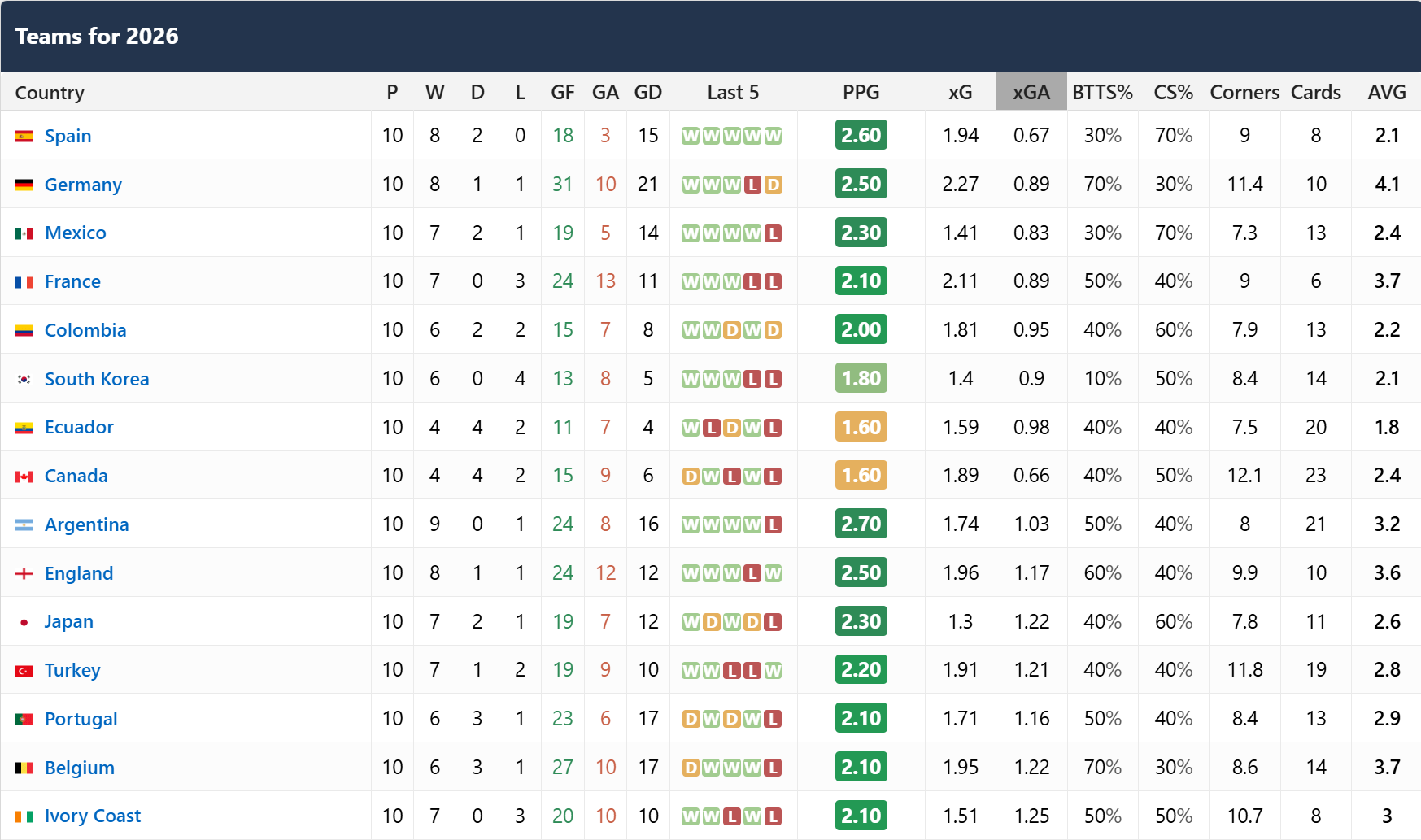This screenshot has height=840, width=1421.
Task: Click Argentina's 2.70 PPG badge
Action: pyautogui.click(x=861, y=524)
